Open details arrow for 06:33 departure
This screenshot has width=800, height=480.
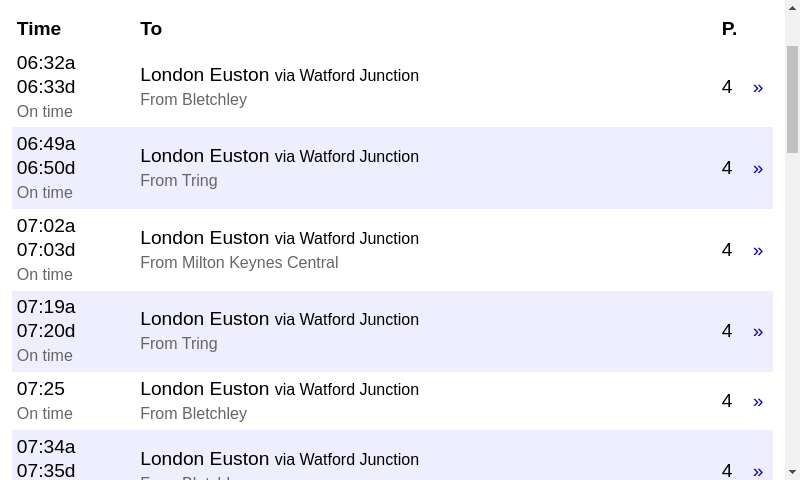pyautogui.click(x=757, y=88)
